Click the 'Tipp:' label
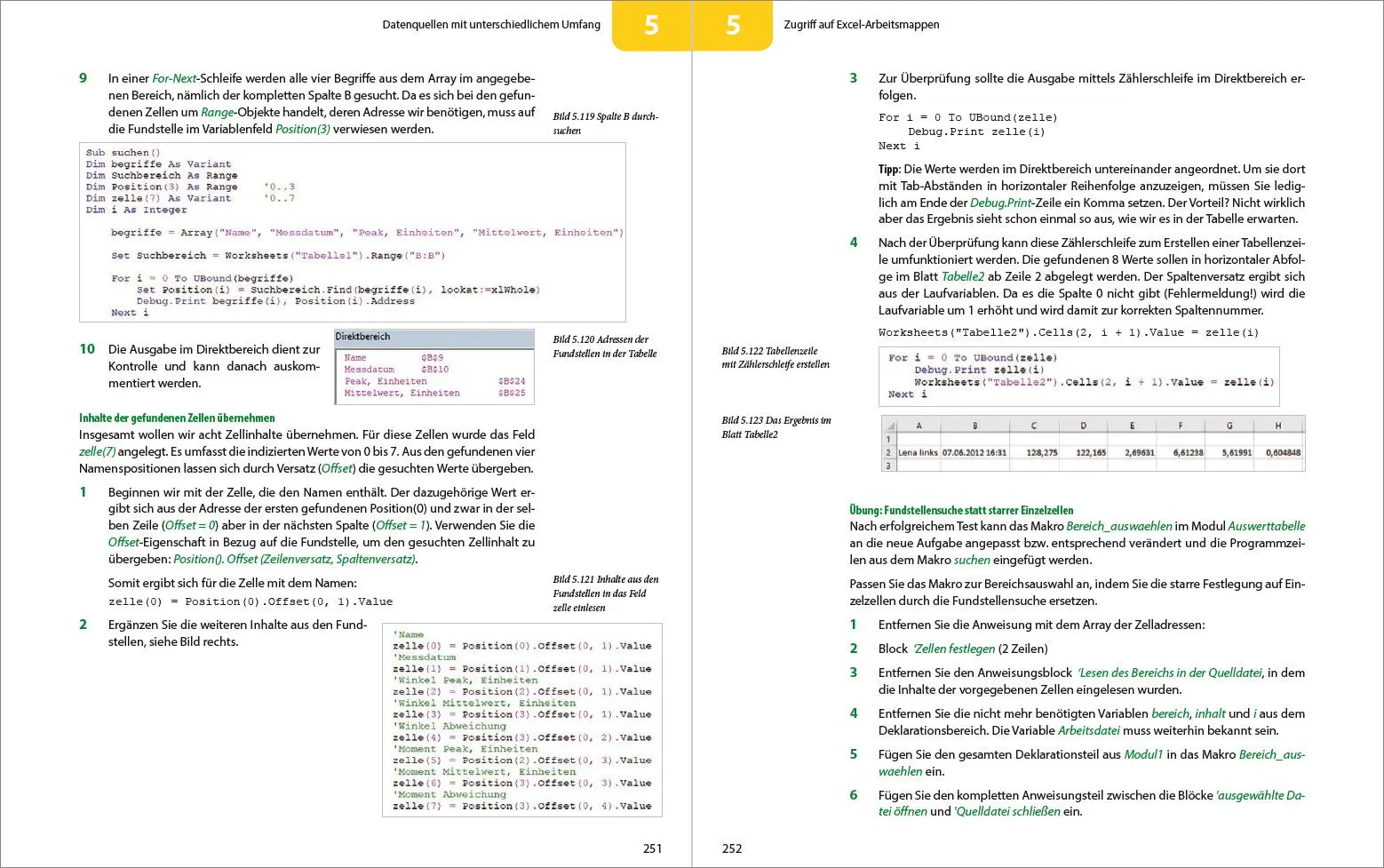 [889, 169]
